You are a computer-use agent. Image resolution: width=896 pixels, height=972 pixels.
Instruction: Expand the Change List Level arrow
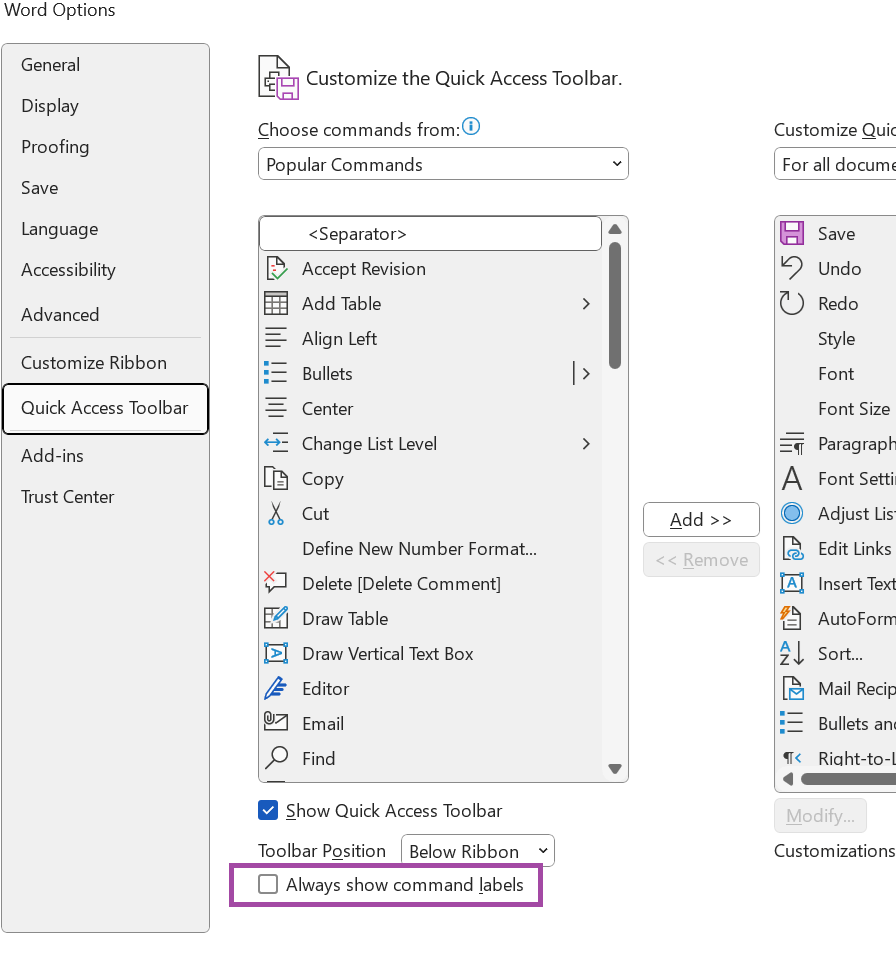(586, 444)
